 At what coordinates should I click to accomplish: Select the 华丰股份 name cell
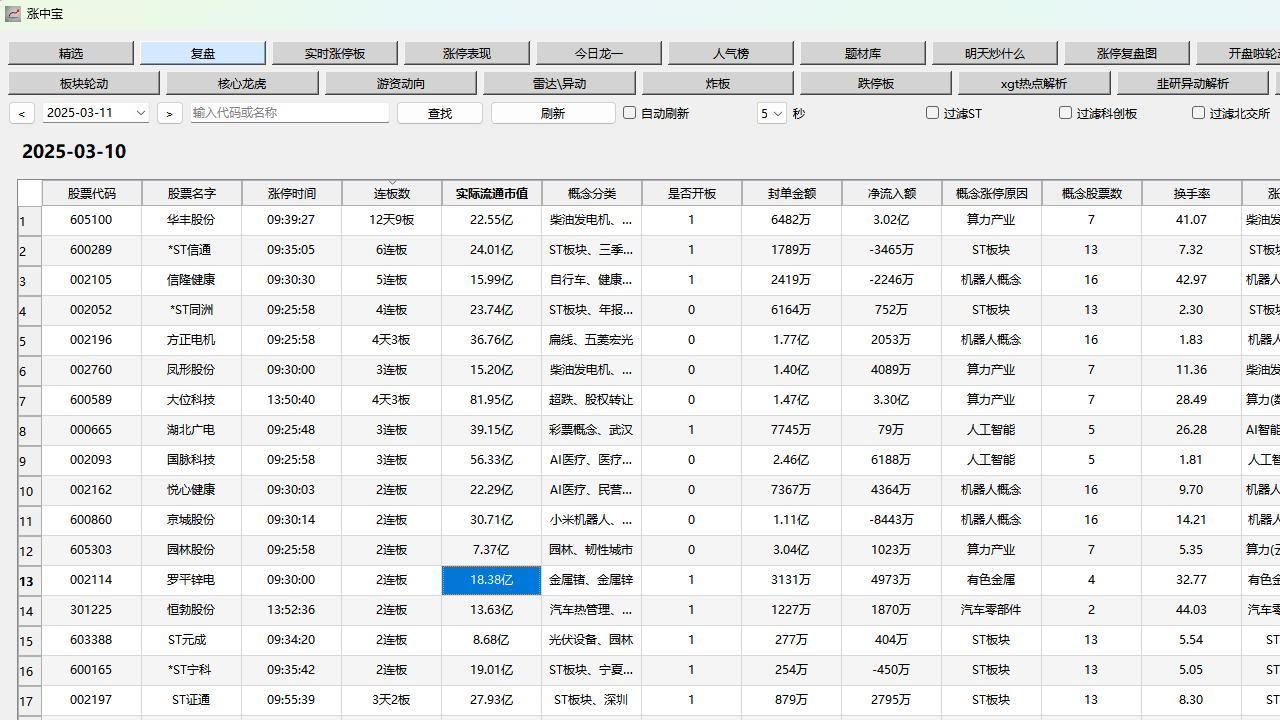(x=192, y=220)
